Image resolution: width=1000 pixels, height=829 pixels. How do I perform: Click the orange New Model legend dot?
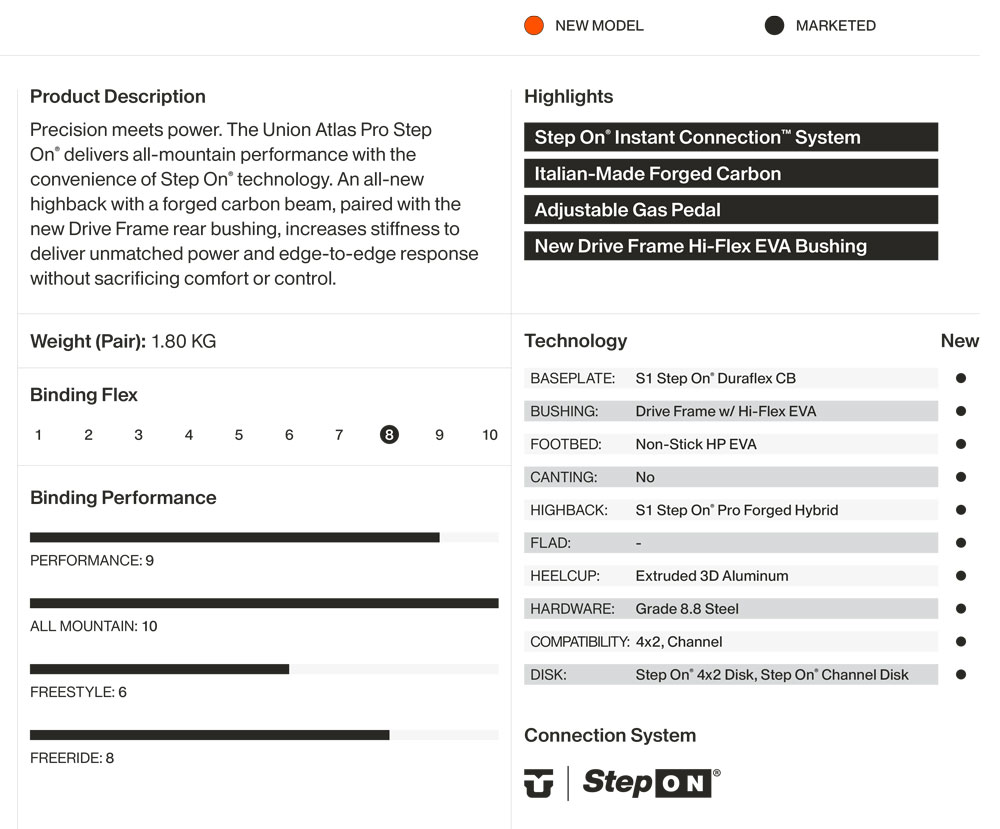[x=534, y=26]
